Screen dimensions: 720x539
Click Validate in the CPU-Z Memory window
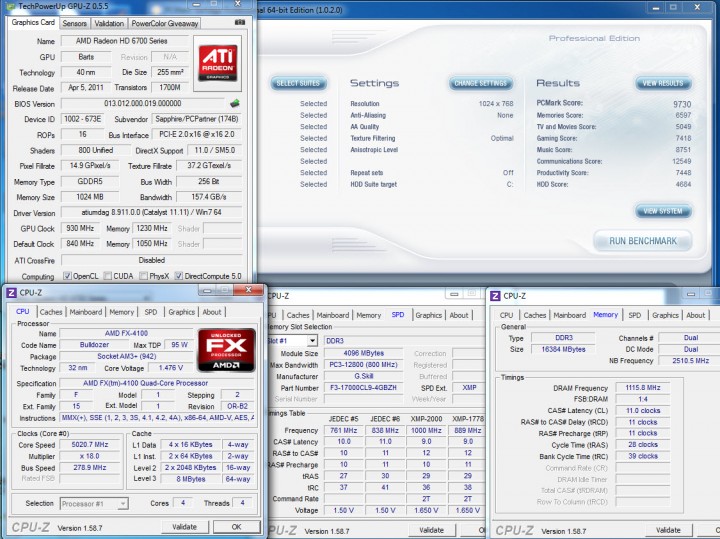tap(668, 530)
